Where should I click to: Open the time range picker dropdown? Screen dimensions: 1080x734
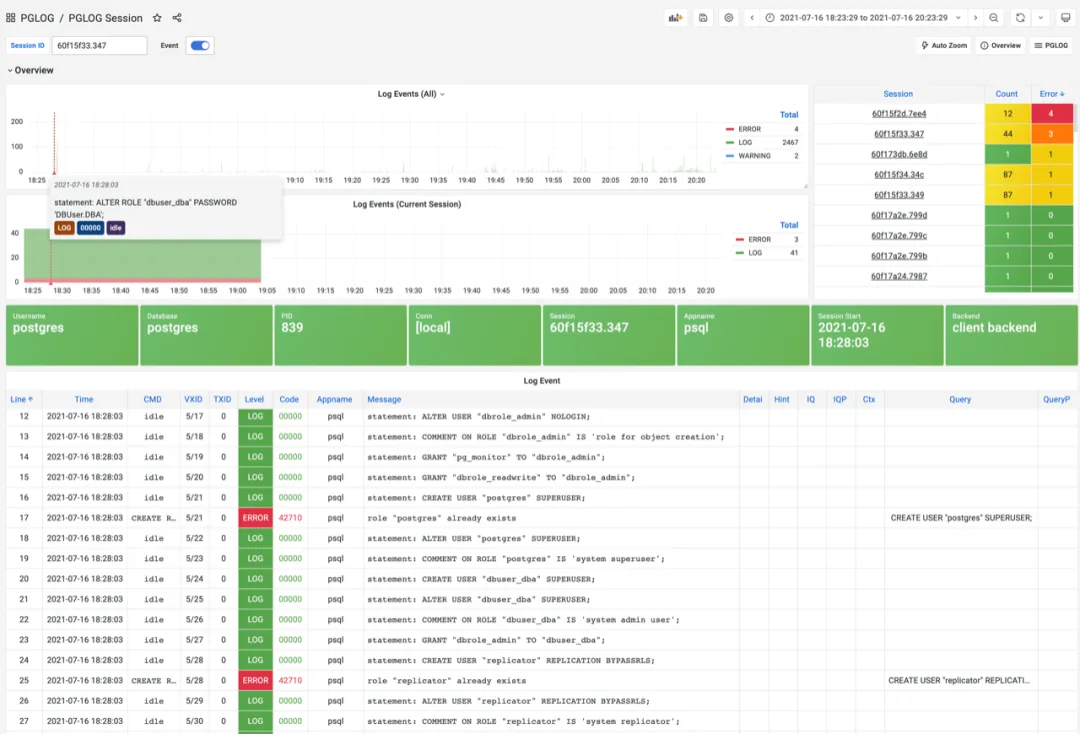coord(863,18)
